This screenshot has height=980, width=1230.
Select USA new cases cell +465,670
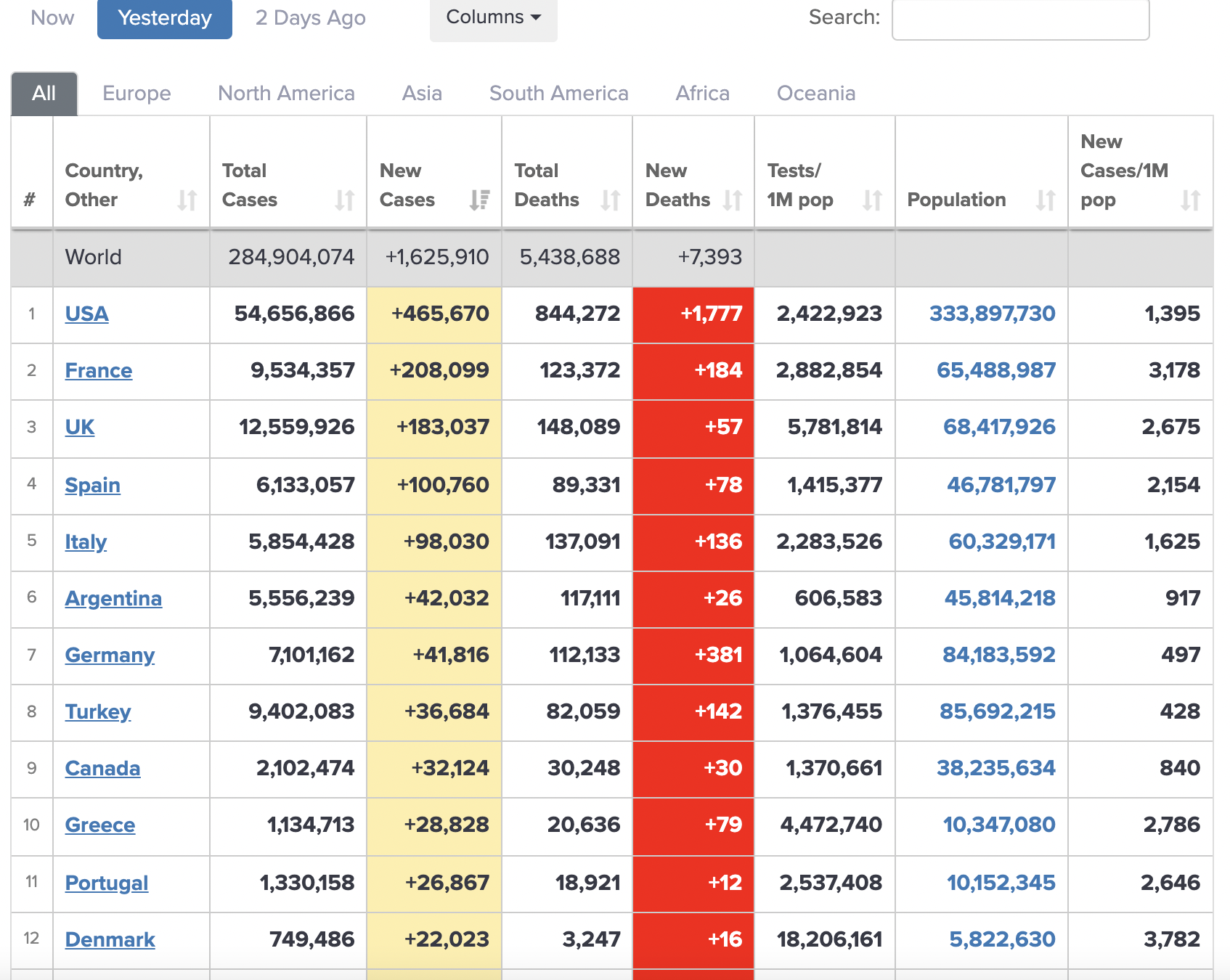coord(434,314)
